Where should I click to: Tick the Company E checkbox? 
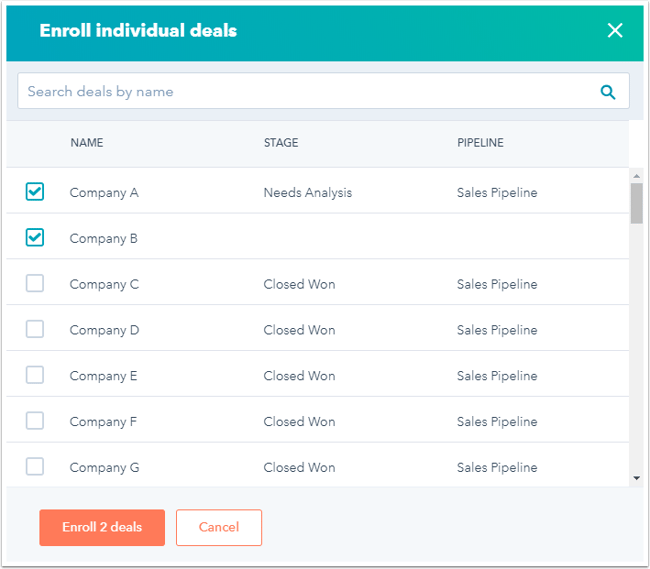[35, 375]
